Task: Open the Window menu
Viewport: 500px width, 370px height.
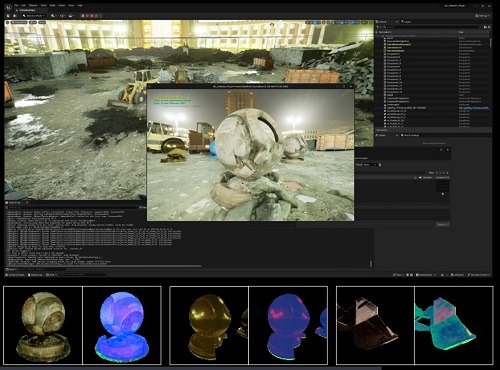Action: coord(33,5)
